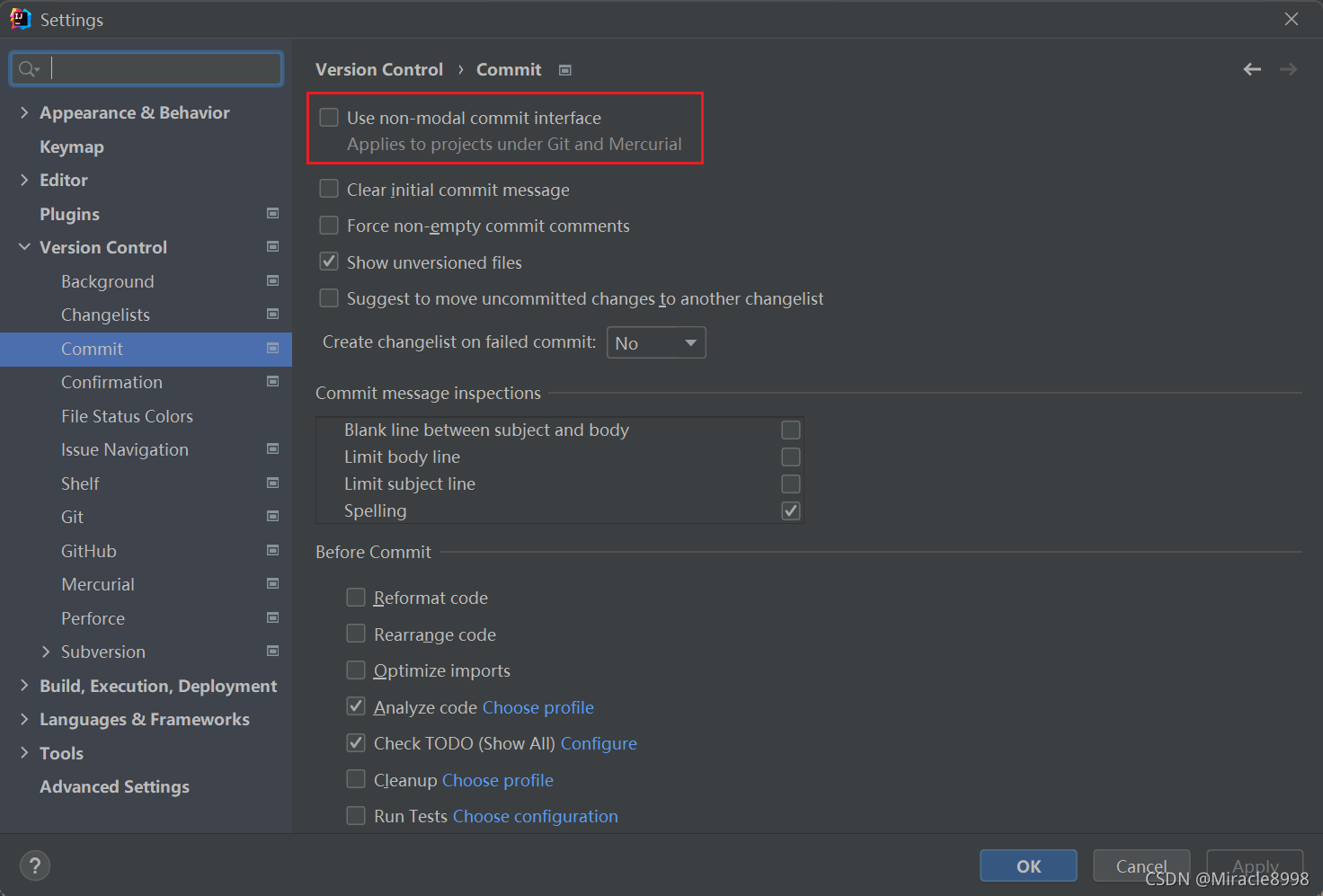Open help via the question mark icon

point(35,865)
